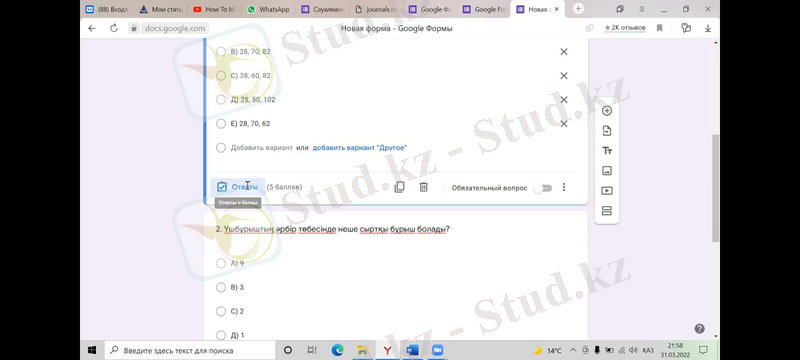Viewport: 800px width, 360px height.
Task: Show hidden system tray icons
Action: tap(573, 350)
